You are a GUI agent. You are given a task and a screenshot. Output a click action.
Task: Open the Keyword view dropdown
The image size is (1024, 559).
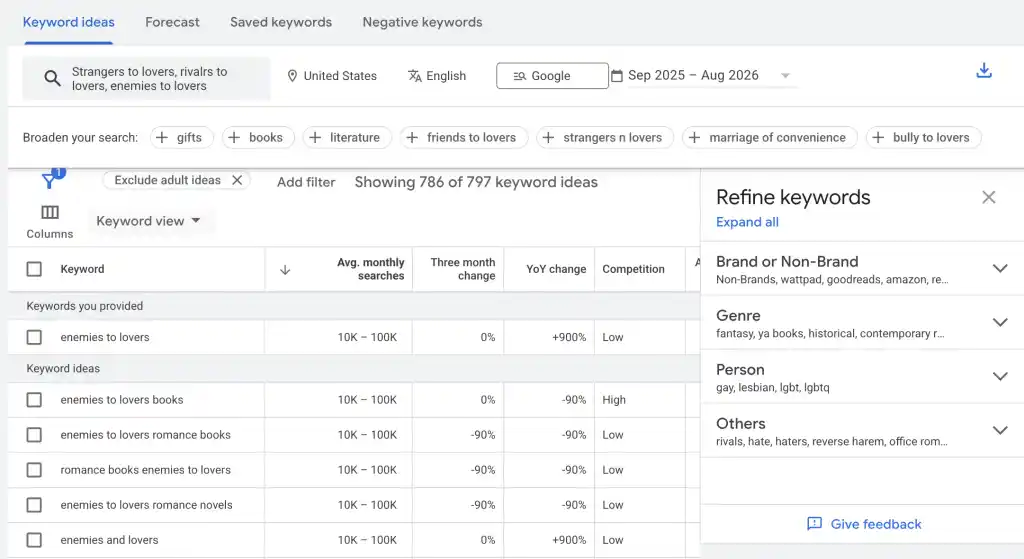coord(148,221)
